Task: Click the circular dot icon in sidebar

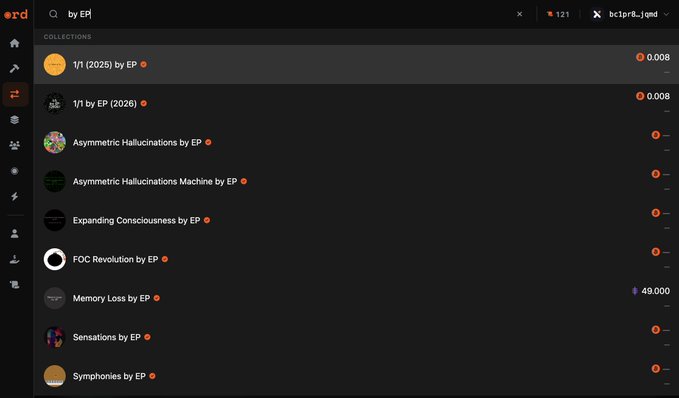Action: pos(15,171)
